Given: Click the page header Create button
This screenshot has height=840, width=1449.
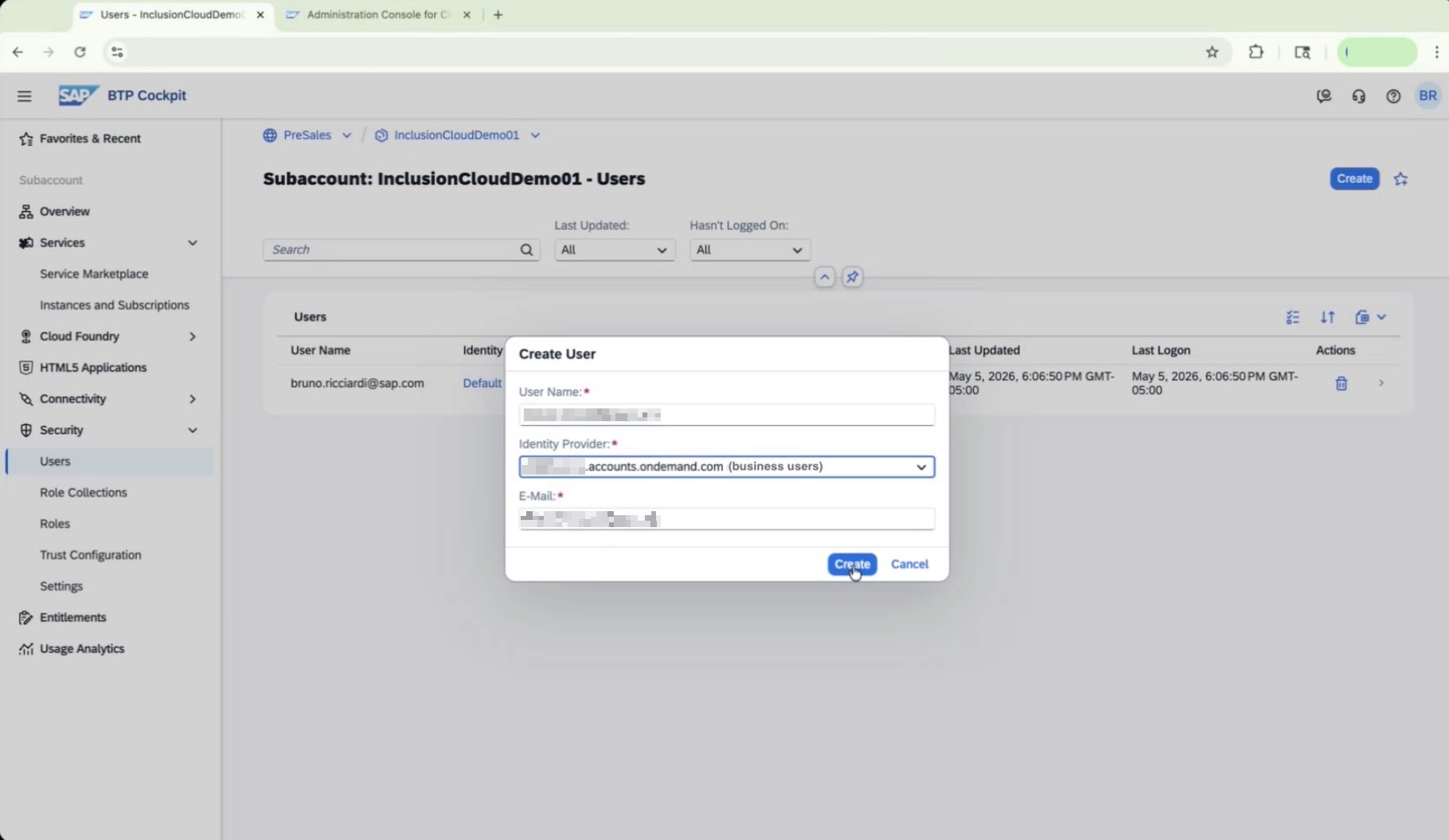Looking at the screenshot, I should [x=1354, y=179].
